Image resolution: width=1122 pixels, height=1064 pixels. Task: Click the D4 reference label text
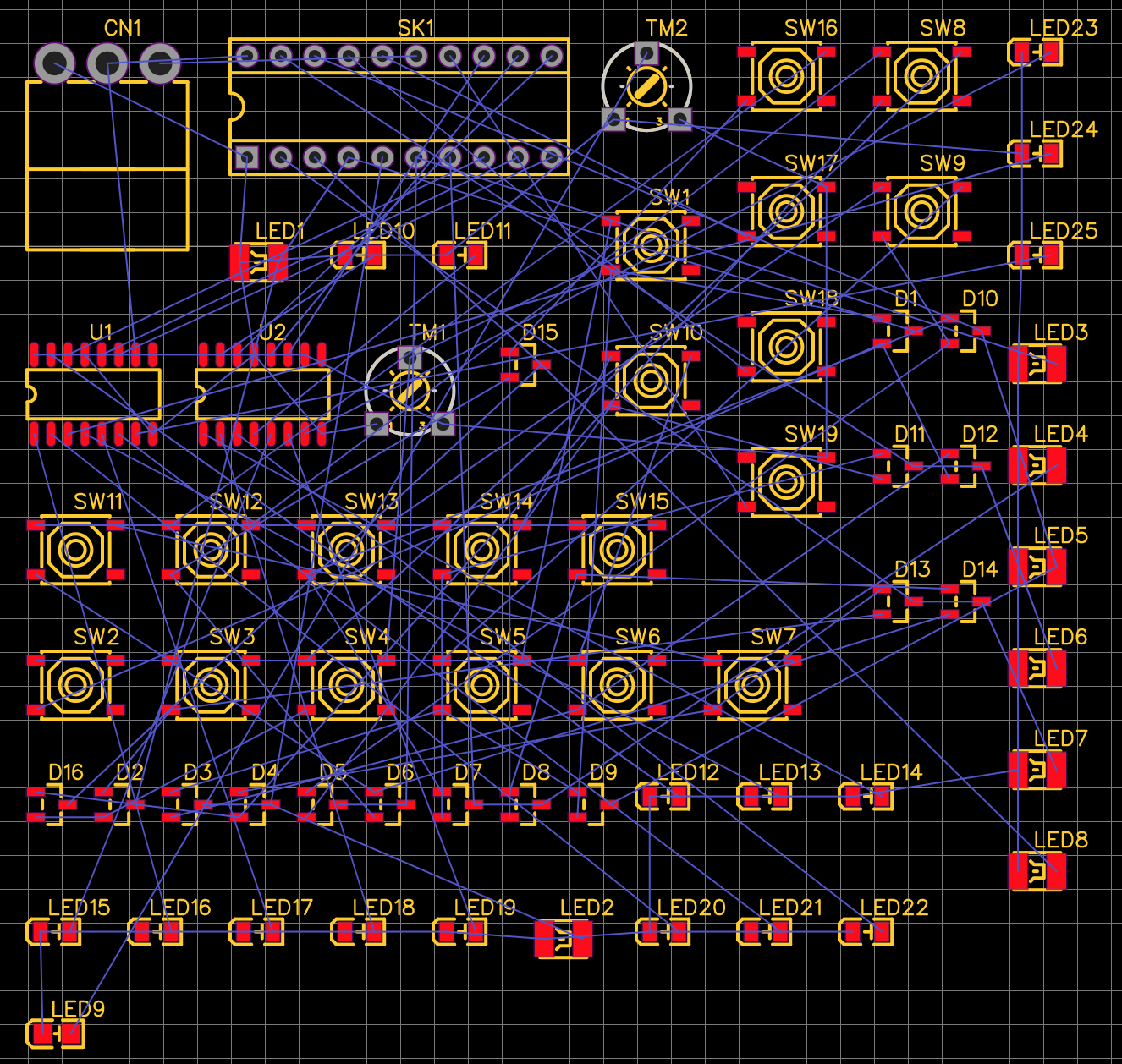(265, 772)
